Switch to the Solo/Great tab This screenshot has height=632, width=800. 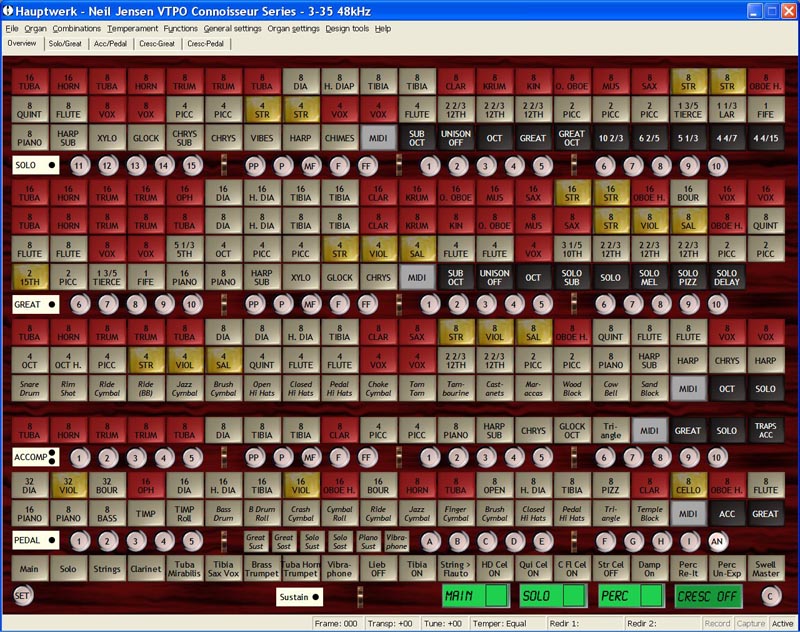[x=65, y=44]
